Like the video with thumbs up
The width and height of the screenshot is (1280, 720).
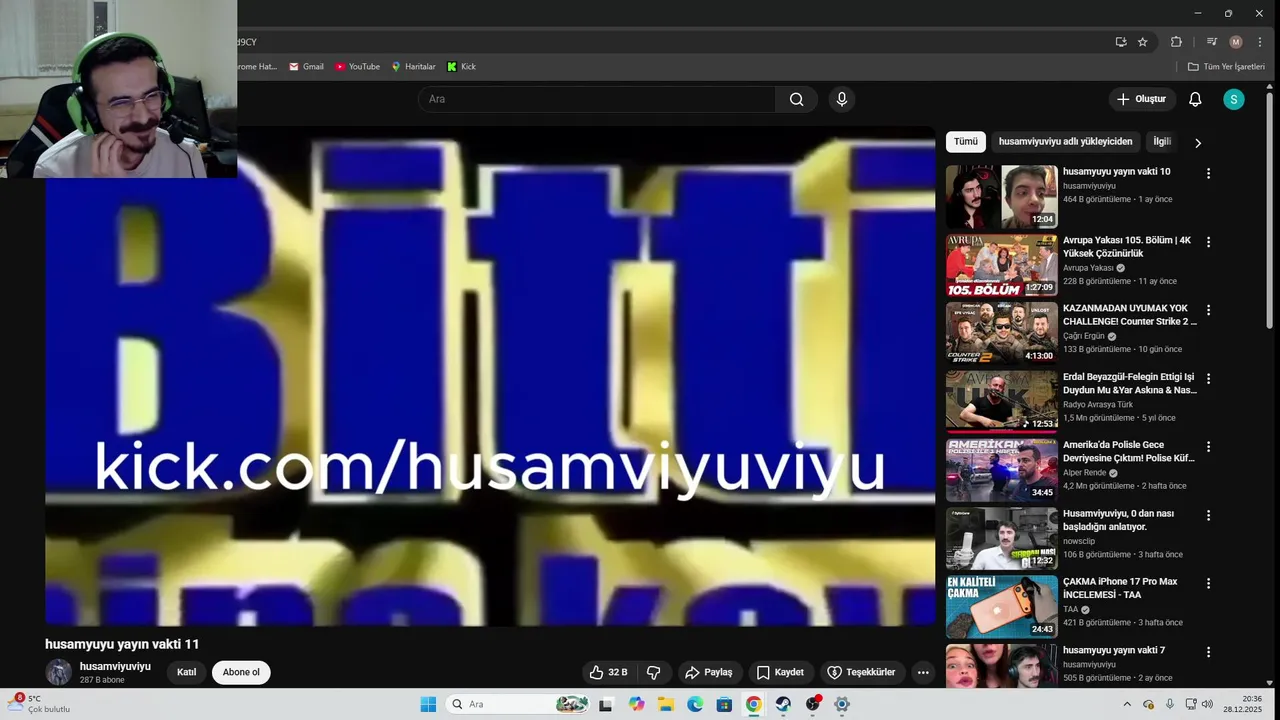[608, 672]
